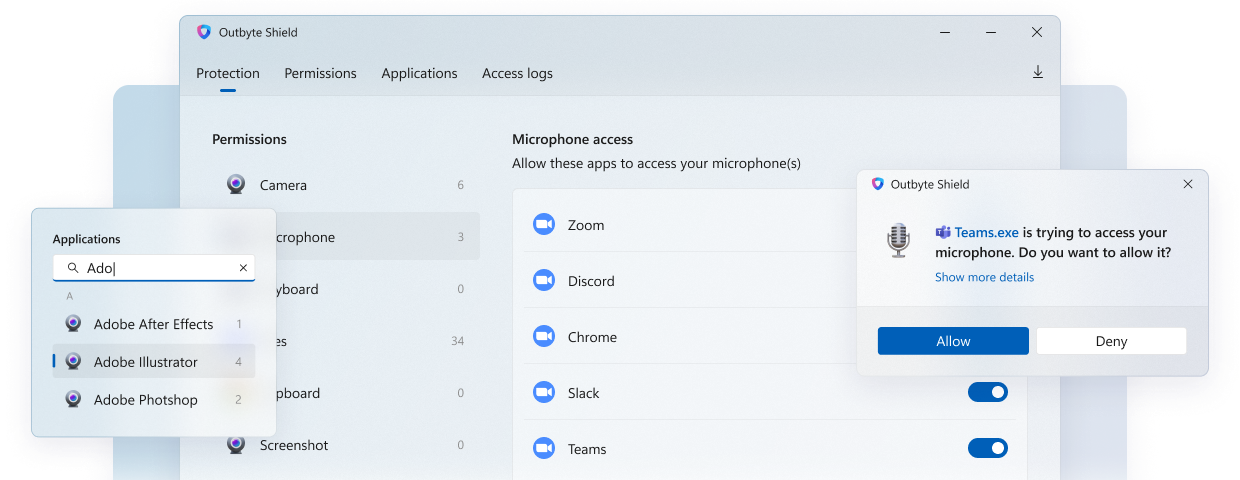
Task: Click the Camera permission count 6
Action: 461,185
